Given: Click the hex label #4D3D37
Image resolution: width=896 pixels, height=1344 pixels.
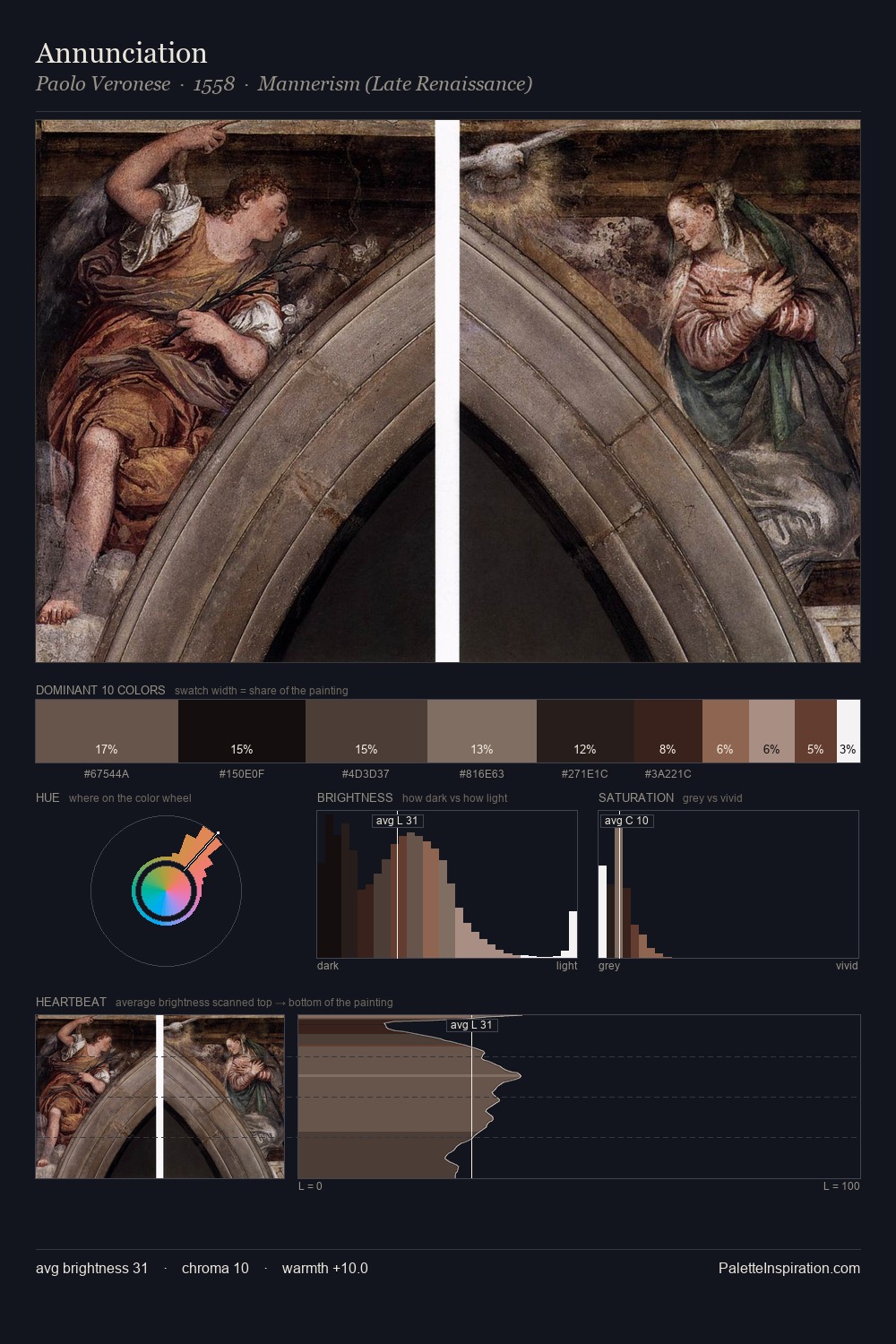Looking at the screenshot, I should click(x=366, y=774).
